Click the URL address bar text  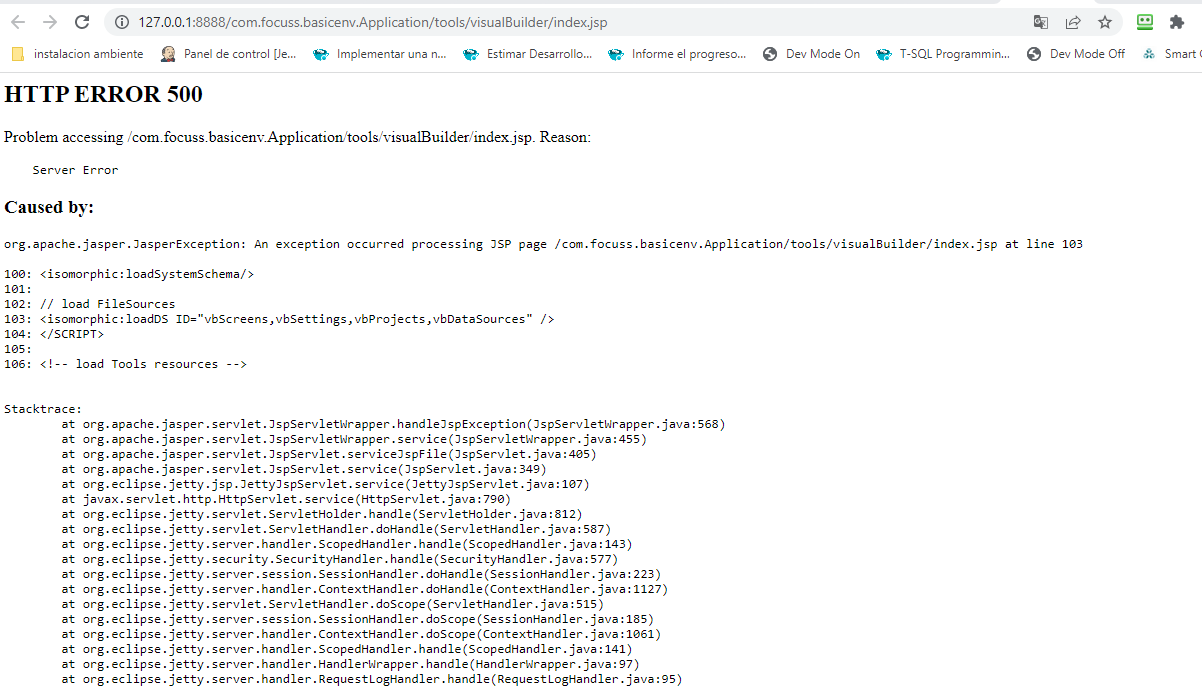tap(372, 22)
